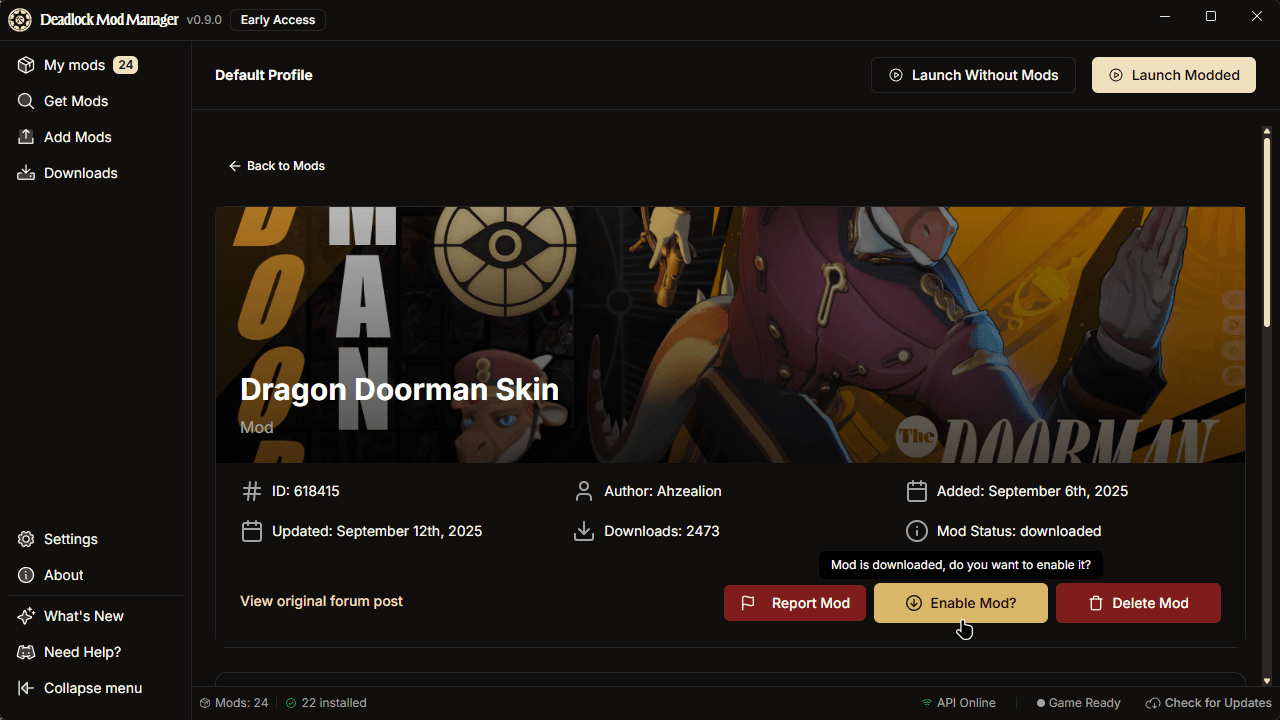Go back using Back to Mods

[277, 166]
